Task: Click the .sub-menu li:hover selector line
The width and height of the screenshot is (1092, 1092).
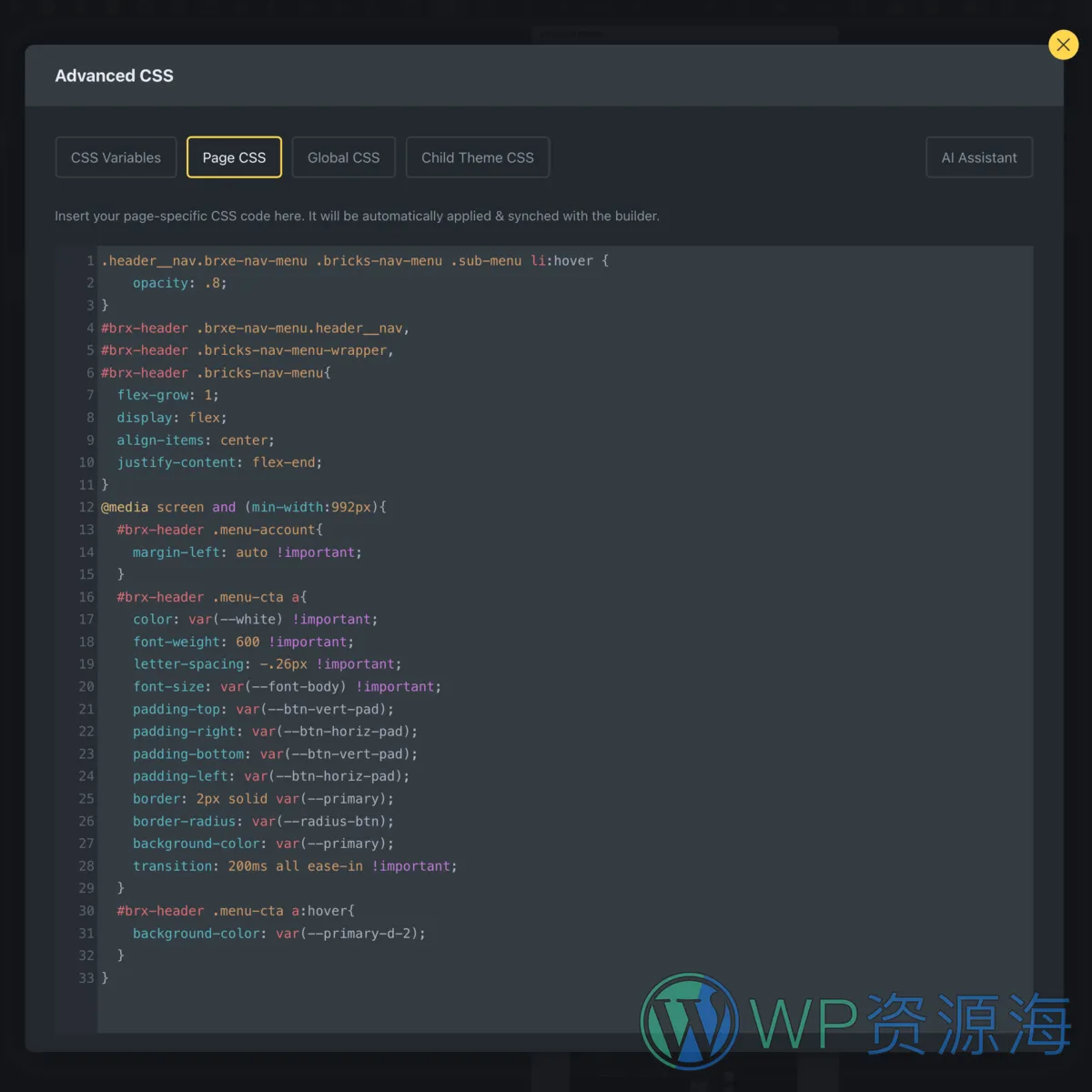Action: pos(355,260)
